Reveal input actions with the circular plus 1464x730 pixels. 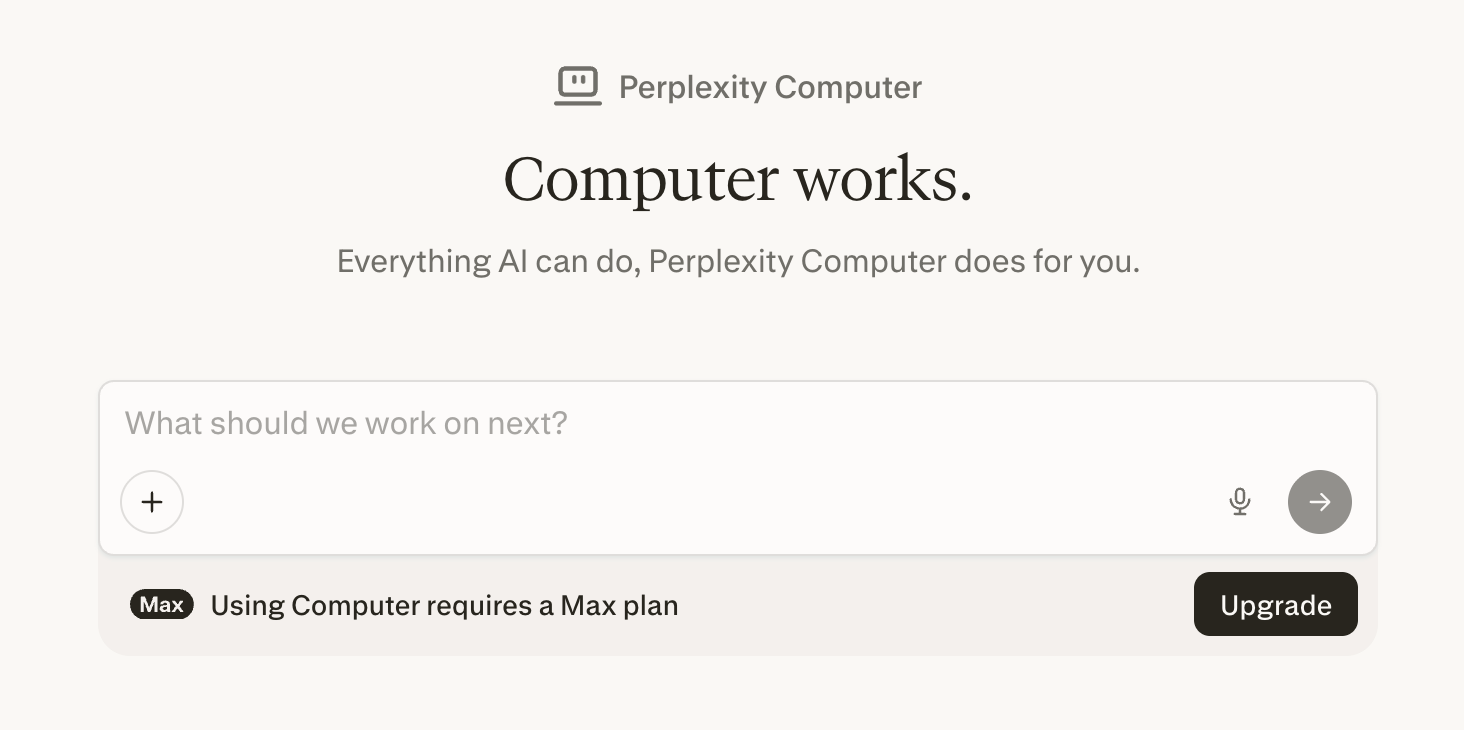click(x=152, y=502)
